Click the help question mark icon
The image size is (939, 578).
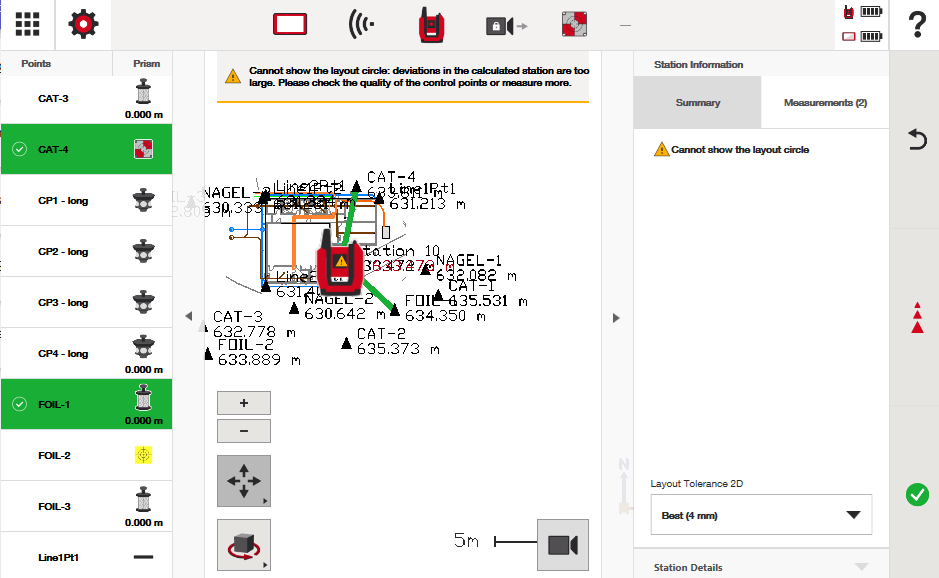click(916, 25)
